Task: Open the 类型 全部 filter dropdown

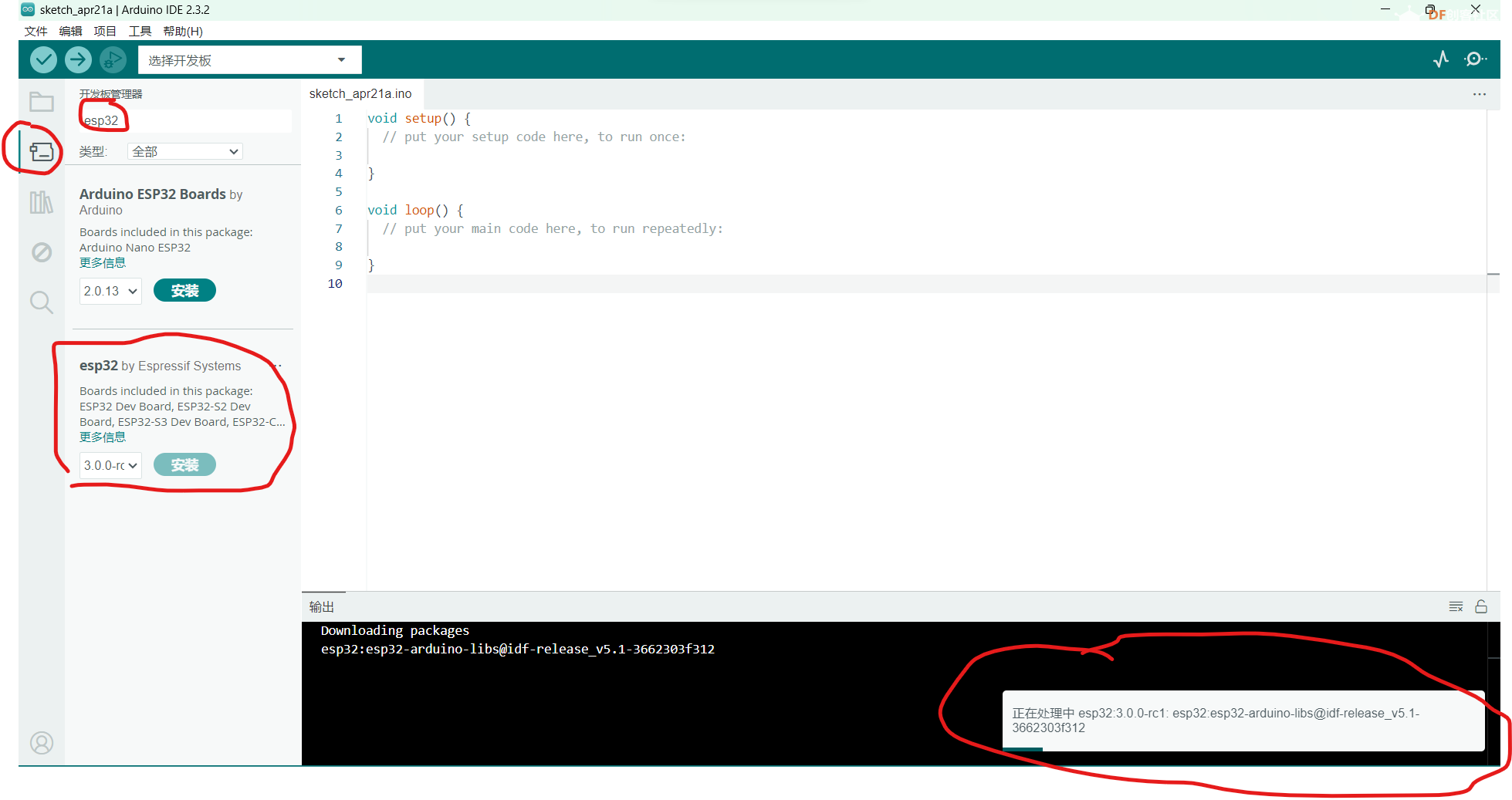Action: [x=185, y=152]
